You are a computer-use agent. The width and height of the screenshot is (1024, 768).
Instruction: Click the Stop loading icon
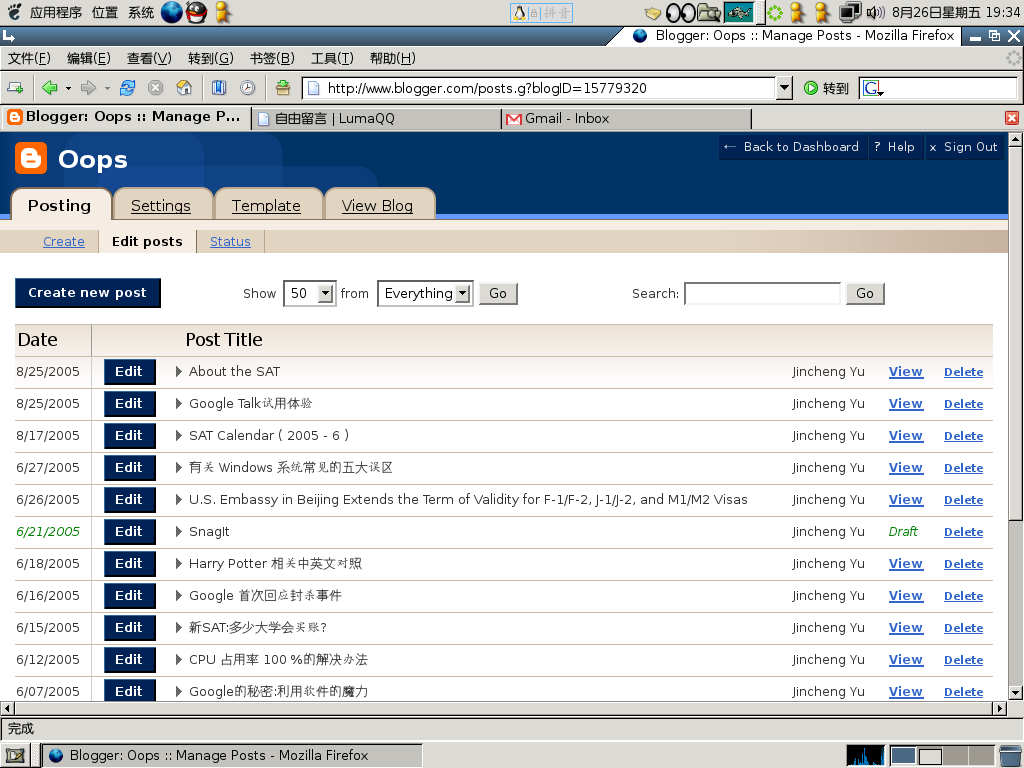[155, 88]
